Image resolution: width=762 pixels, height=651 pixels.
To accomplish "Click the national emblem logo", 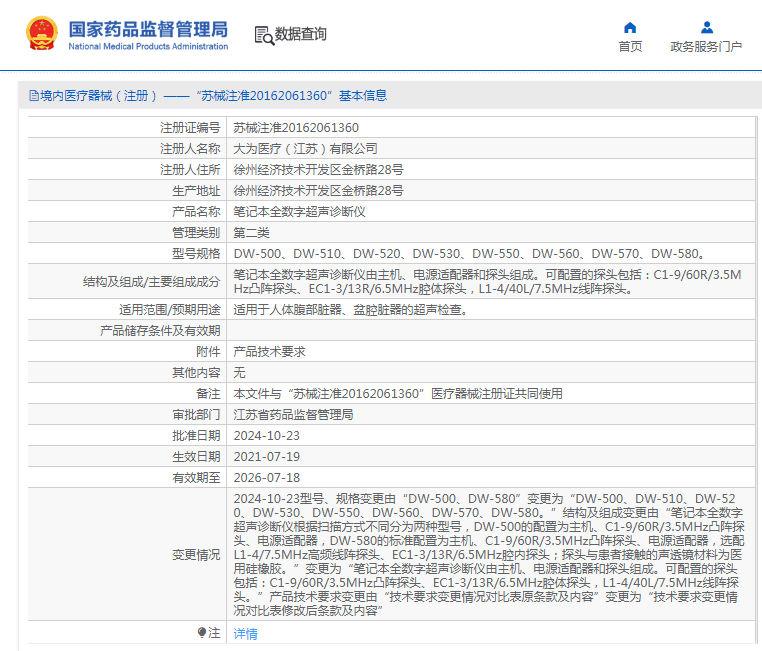I will 41,34.
